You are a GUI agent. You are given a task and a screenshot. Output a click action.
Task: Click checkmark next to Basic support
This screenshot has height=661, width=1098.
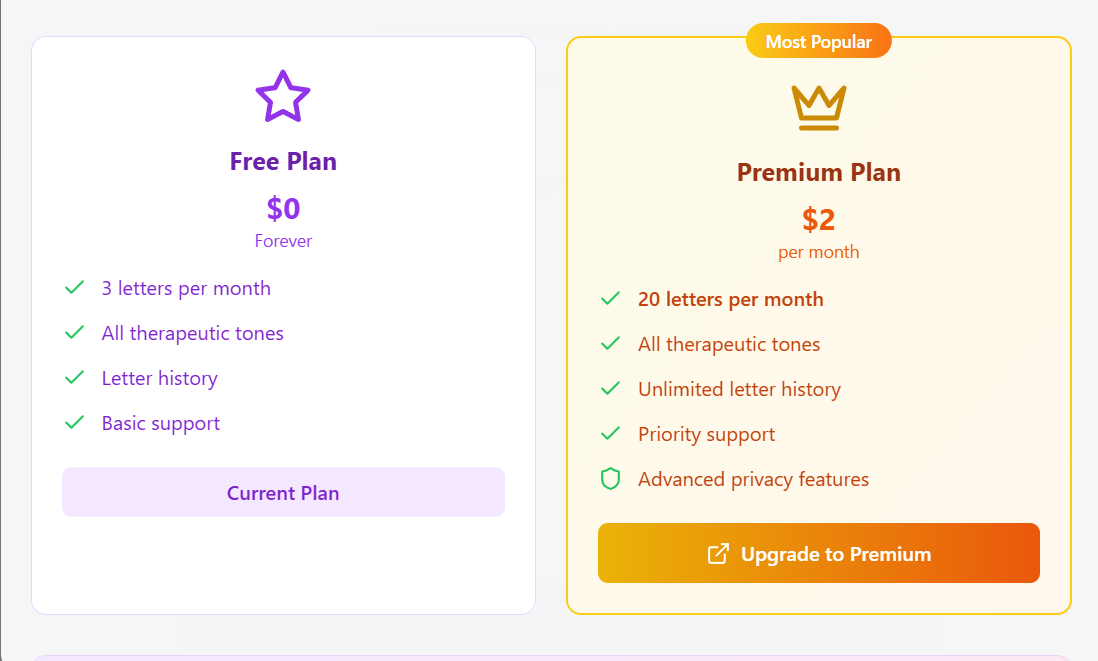[x=74, y=423]
